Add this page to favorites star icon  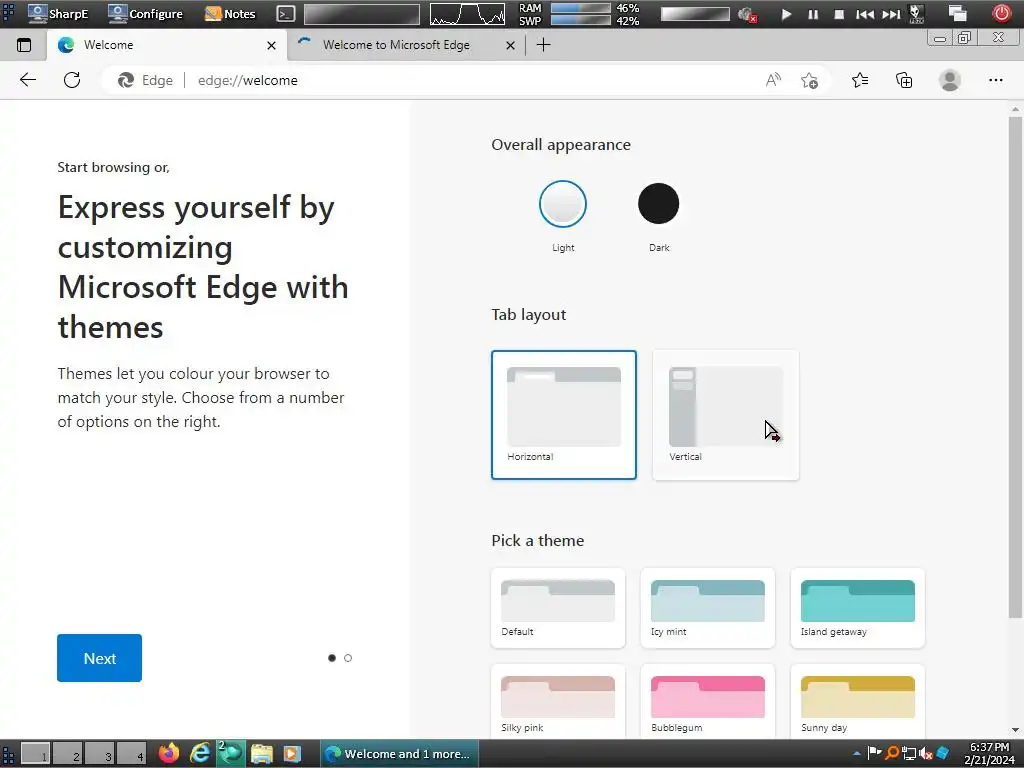[x=809, y=80]
